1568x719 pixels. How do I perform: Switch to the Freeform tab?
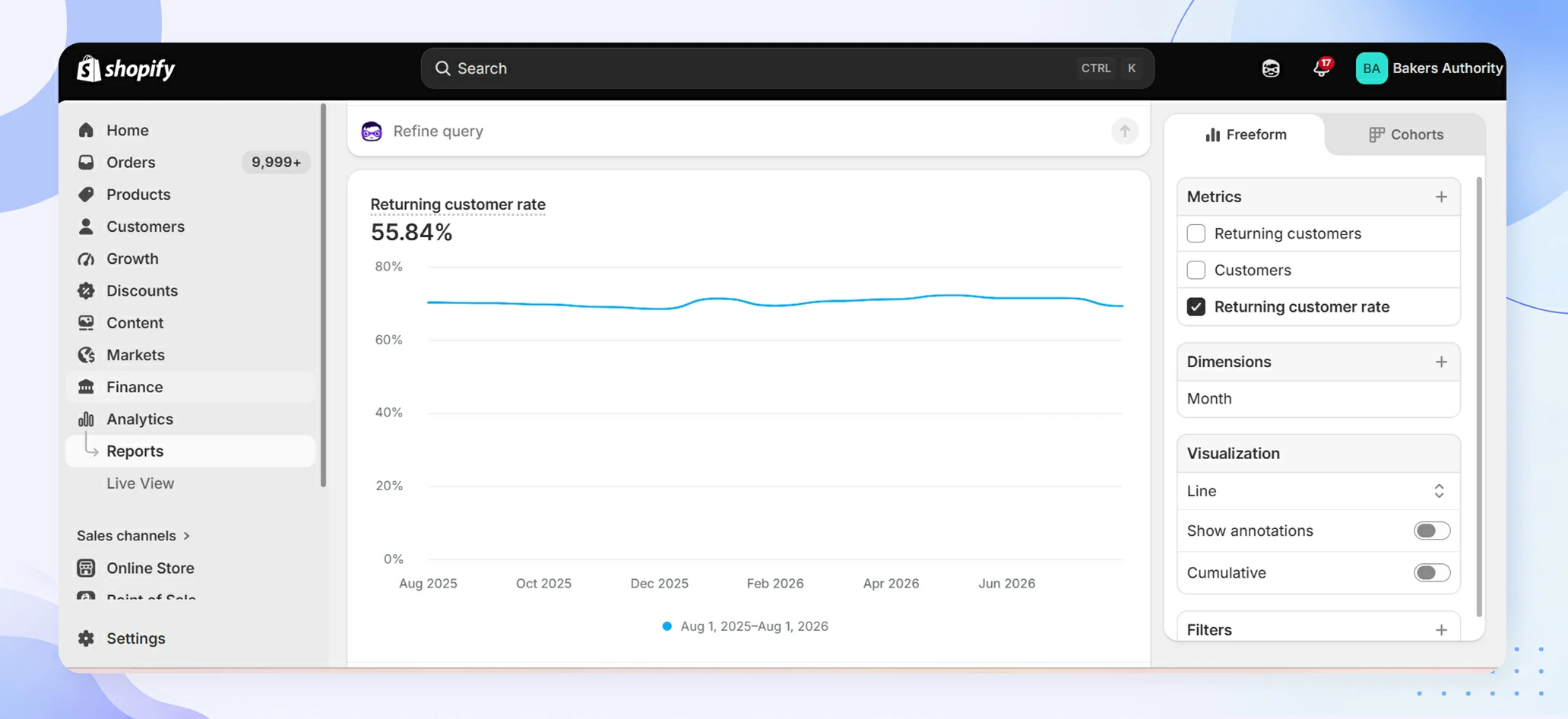pos(1245,135)
